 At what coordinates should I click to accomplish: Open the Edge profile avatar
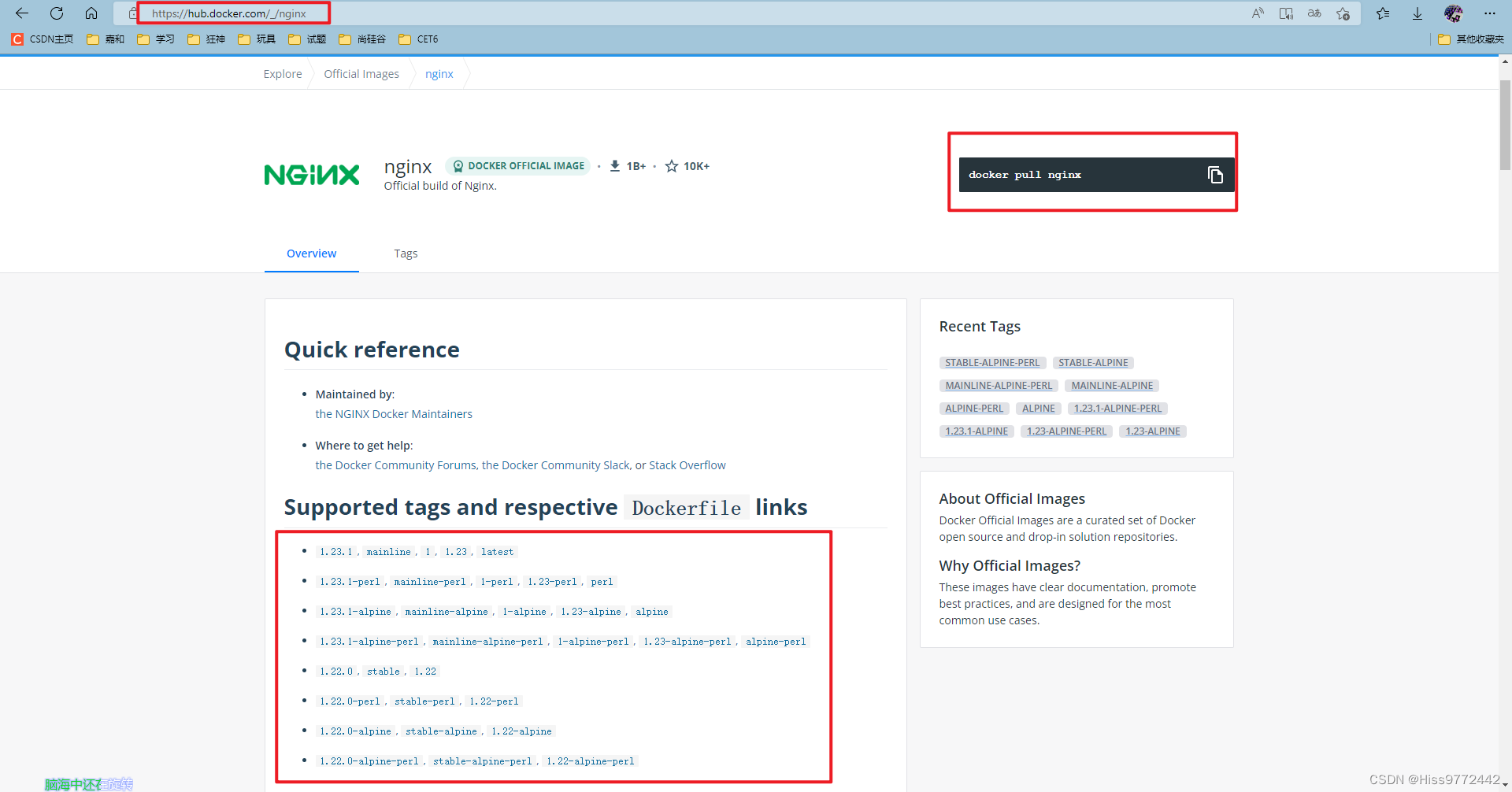tap(1454, 13)
